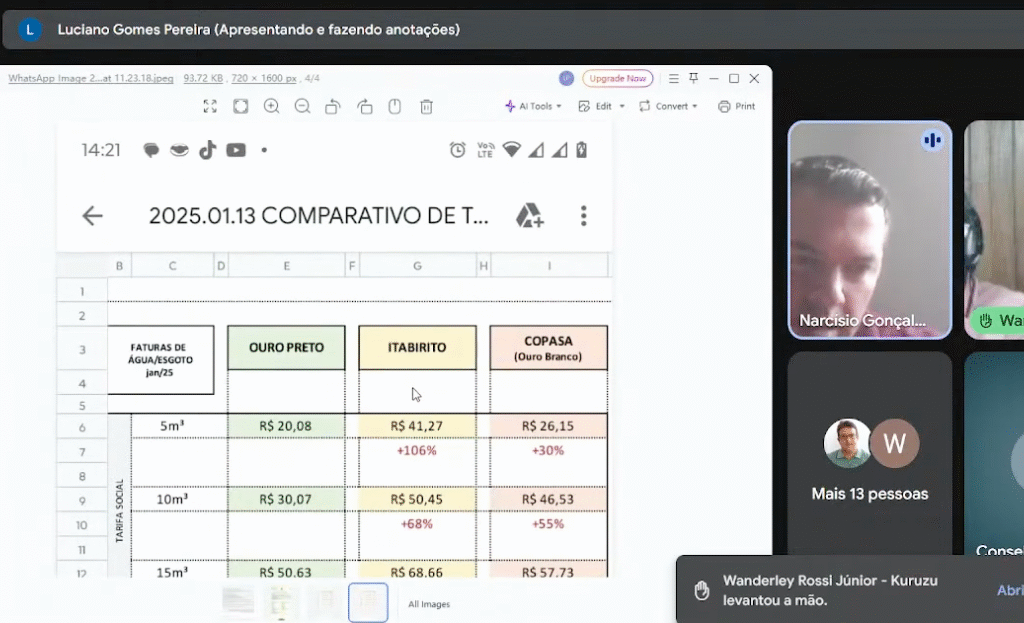The image size is (1024, 623).
Task: Open All Images view
Action: click(429, 604)
